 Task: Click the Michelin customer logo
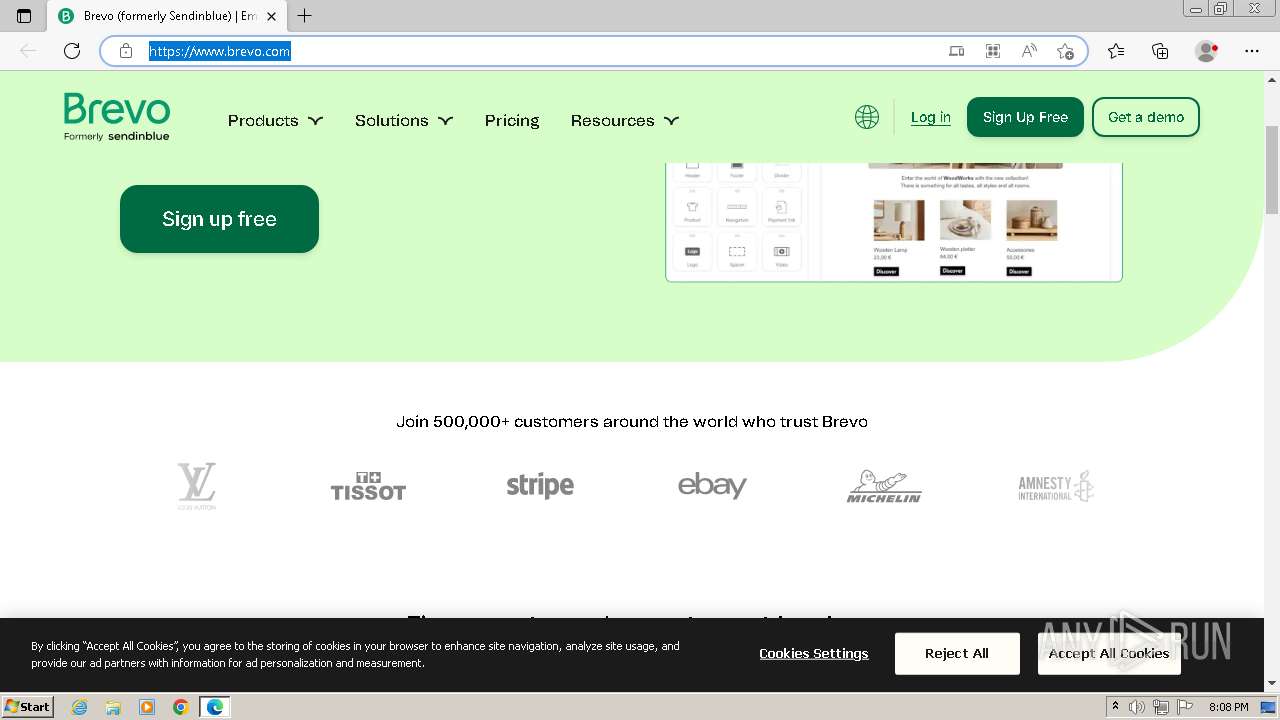coord(884,486)
